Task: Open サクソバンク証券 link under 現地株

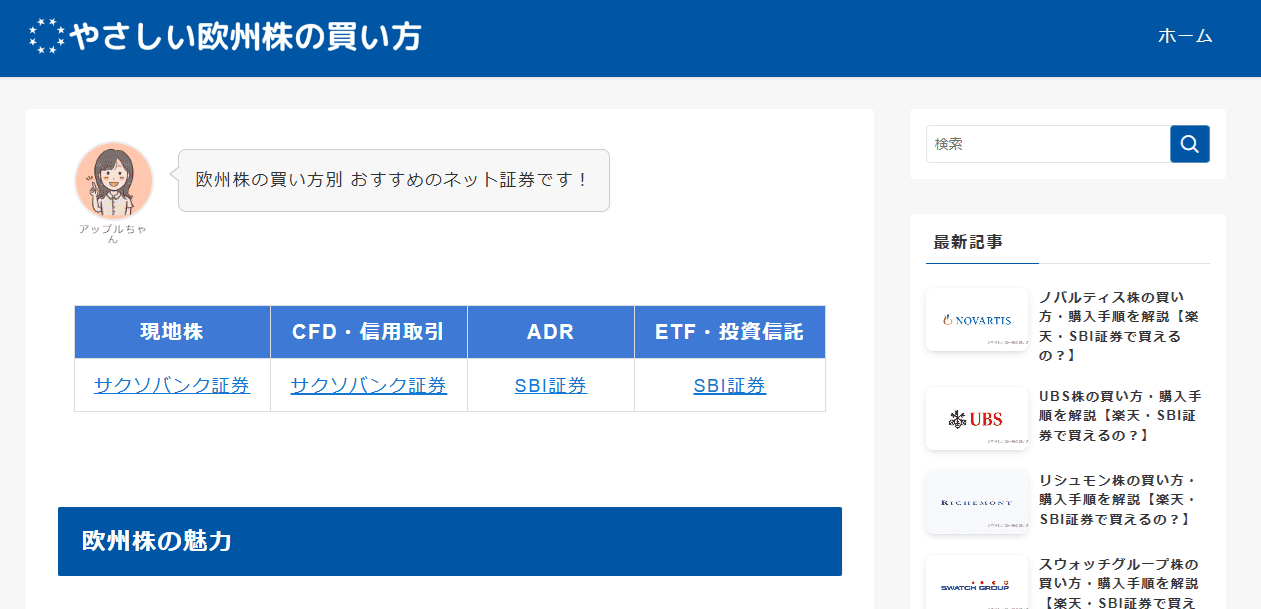Action: 171,384
